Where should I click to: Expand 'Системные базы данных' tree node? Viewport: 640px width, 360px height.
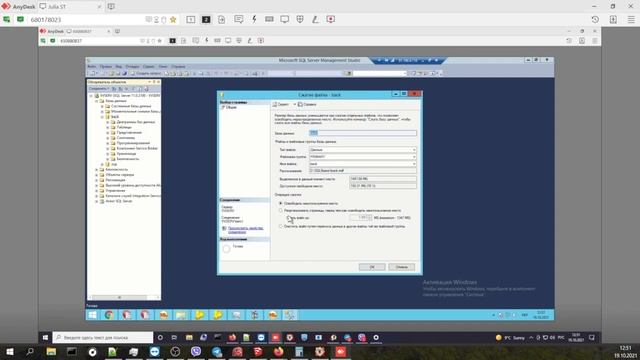point(102,106)
